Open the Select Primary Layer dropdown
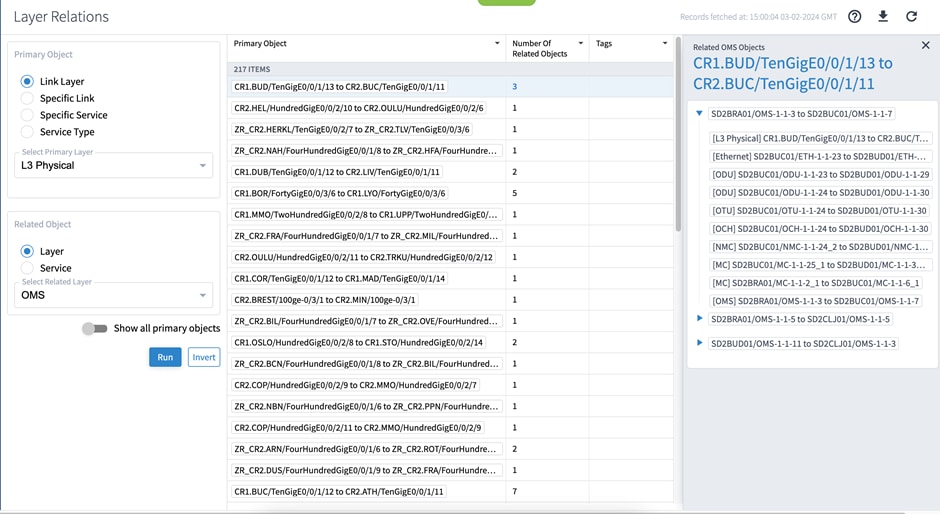 click(113, 166)
